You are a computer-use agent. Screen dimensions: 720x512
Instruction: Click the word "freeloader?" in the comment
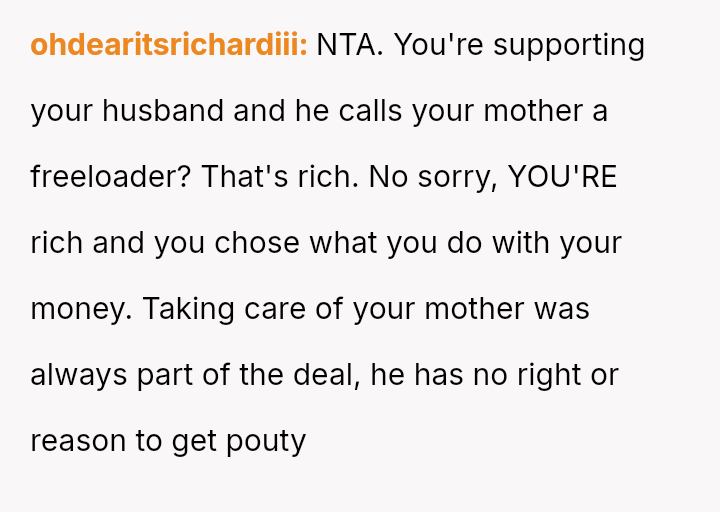click(111, 177)
